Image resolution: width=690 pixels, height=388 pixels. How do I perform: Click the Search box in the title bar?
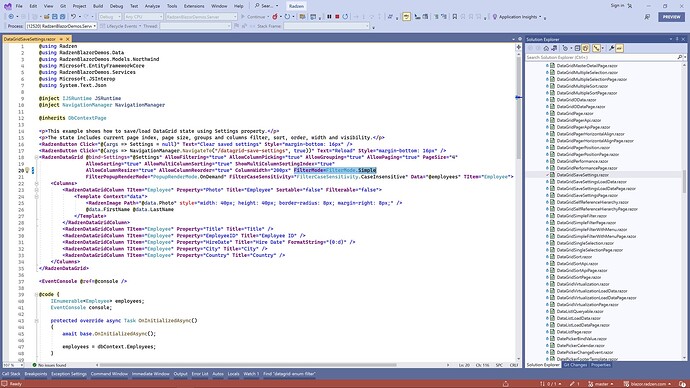266,6
